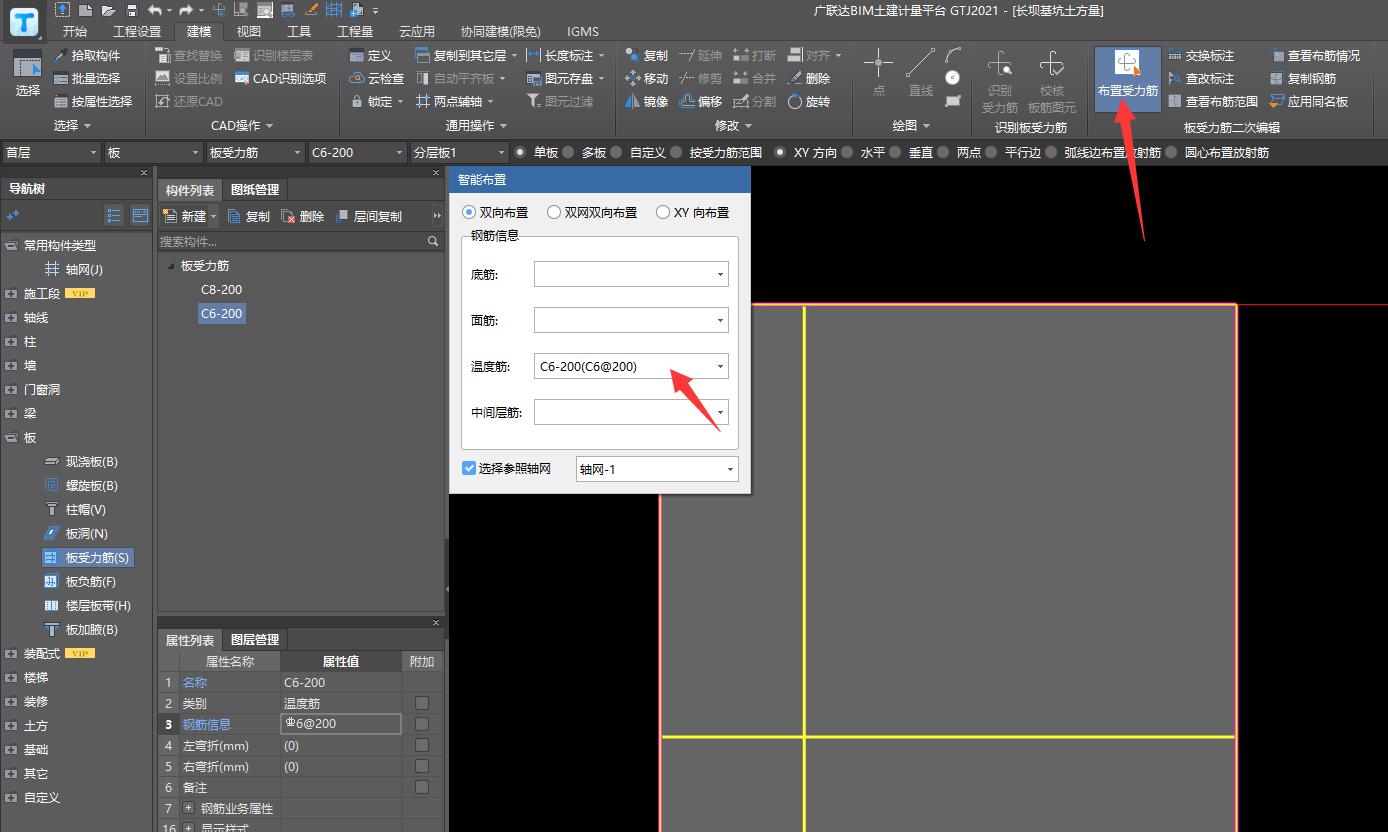Expand the 柱 node in navigation tree
This screenshot has width=1388, height=832.
coord(11,342)
